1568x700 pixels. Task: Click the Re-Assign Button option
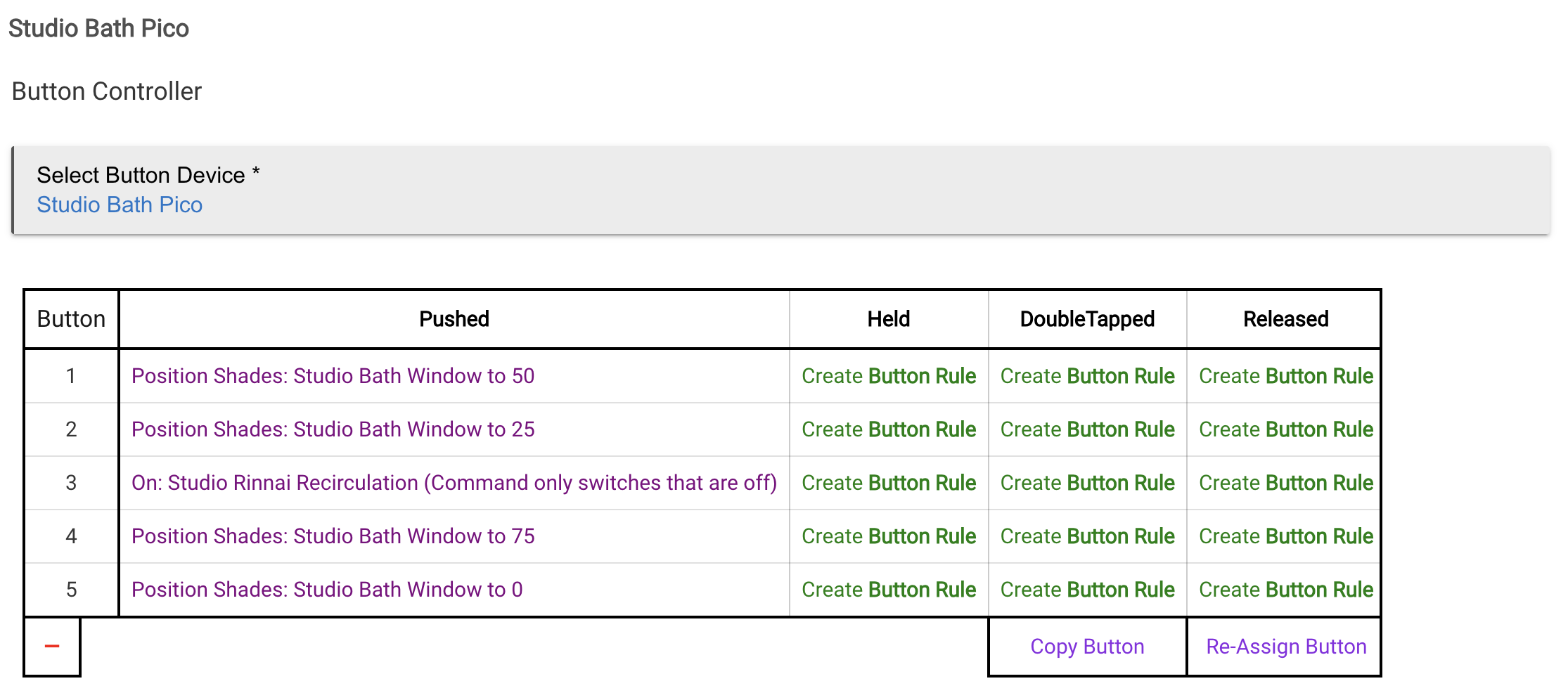click(x=1285, y=647)
